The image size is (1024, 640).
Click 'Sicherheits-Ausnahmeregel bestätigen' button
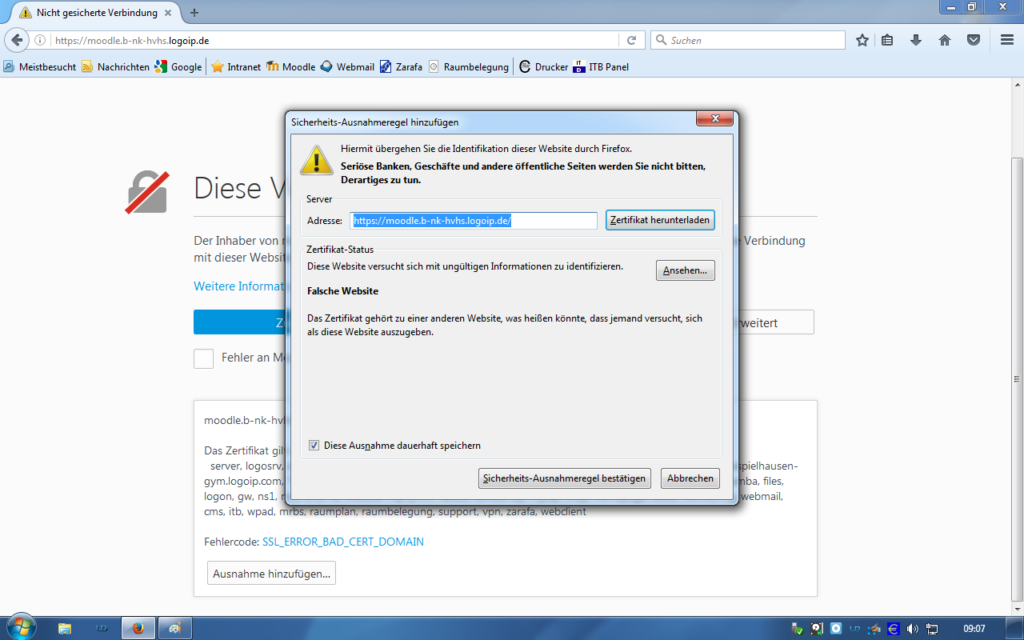point(565,478)
